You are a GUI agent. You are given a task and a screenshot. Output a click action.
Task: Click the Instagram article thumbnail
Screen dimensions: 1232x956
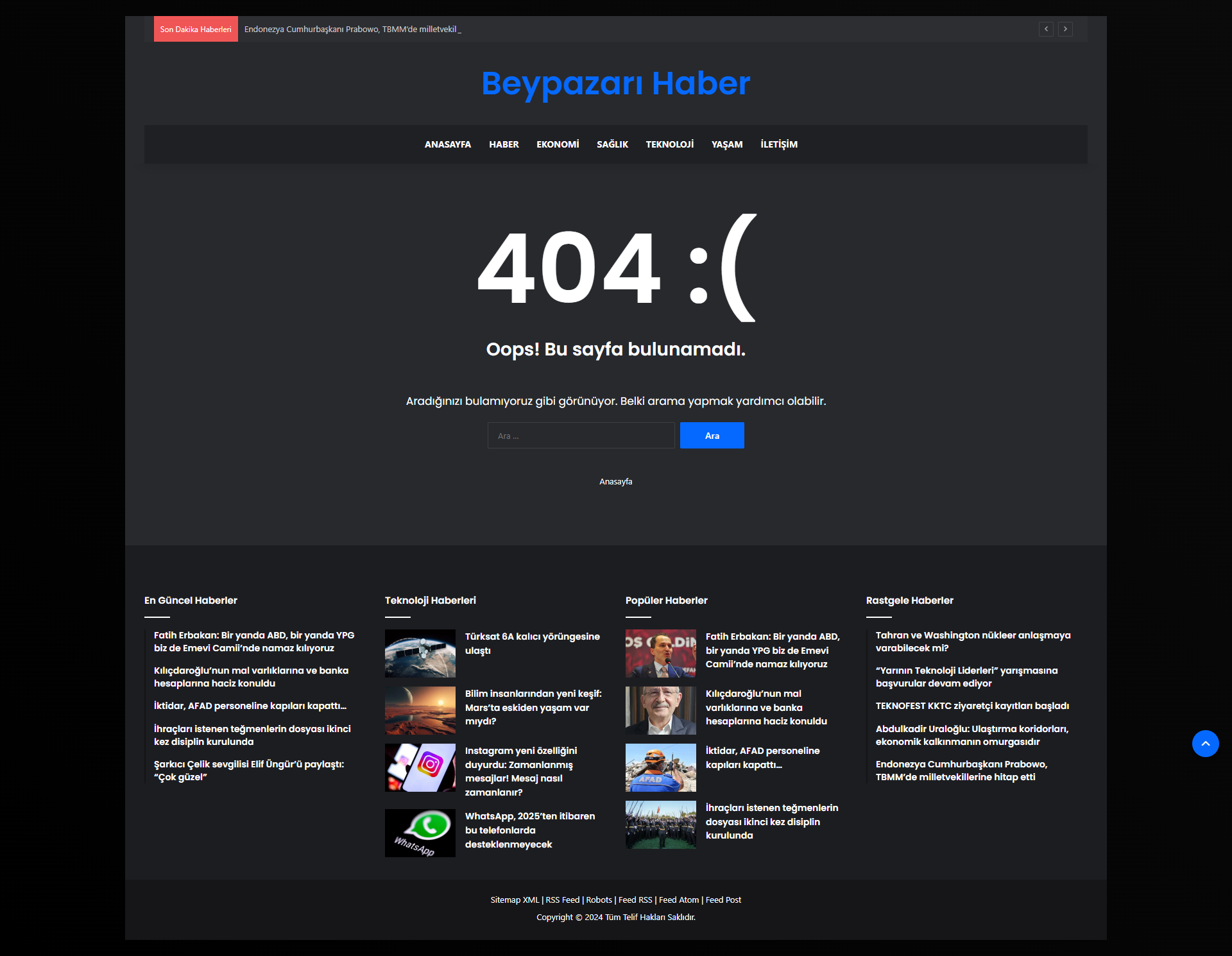(x=420, y=767)
